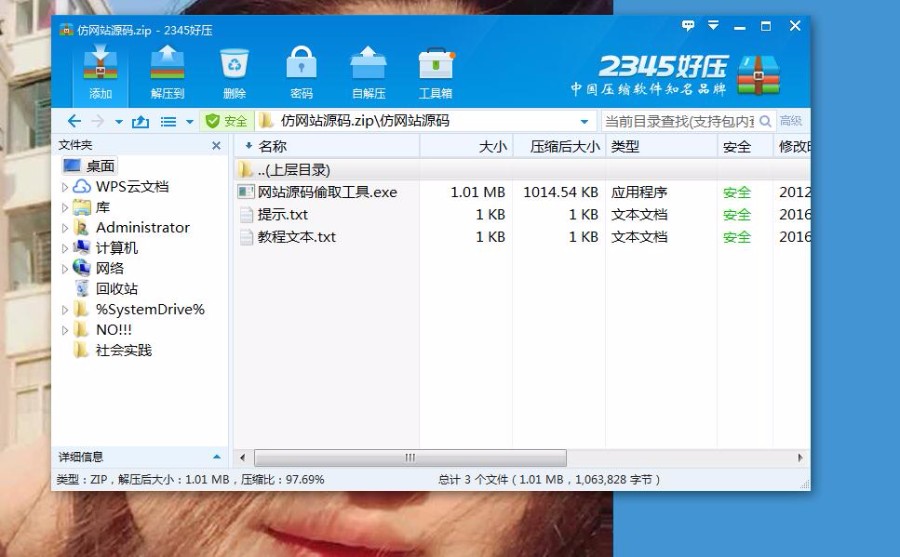Viewport: 900px width, 557px height.
Task: Click the search box for current directory
Action: 680,121
